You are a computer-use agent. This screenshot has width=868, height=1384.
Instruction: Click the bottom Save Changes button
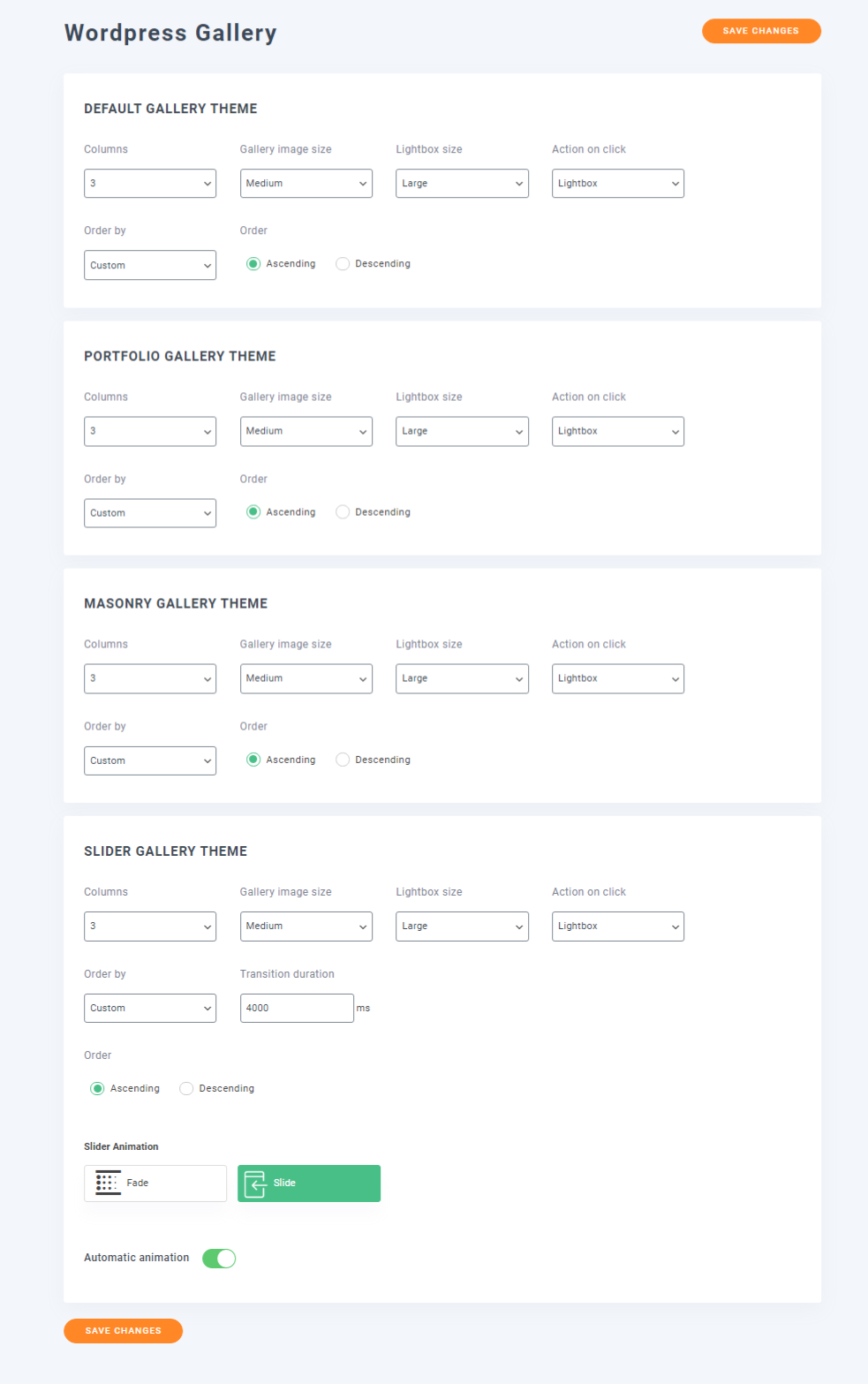tap(123, 1331)
